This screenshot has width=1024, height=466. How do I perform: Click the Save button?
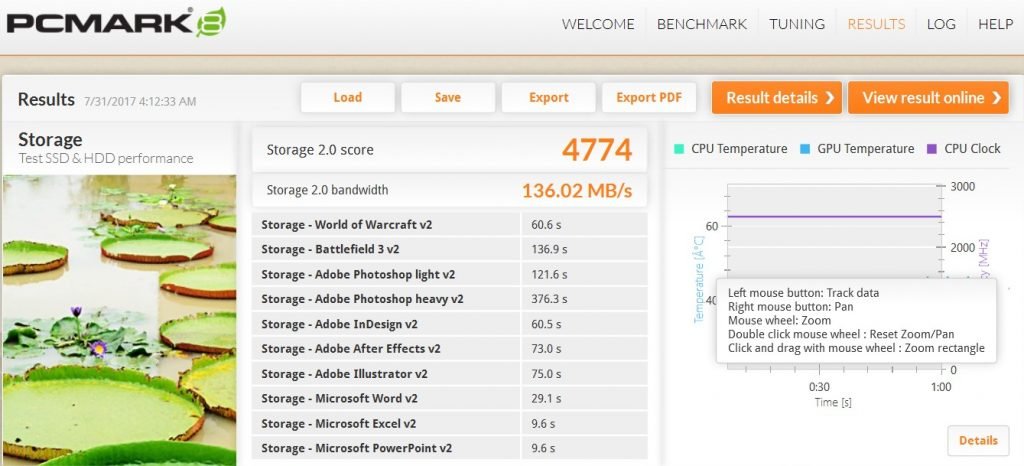click(x=448, y=97)
